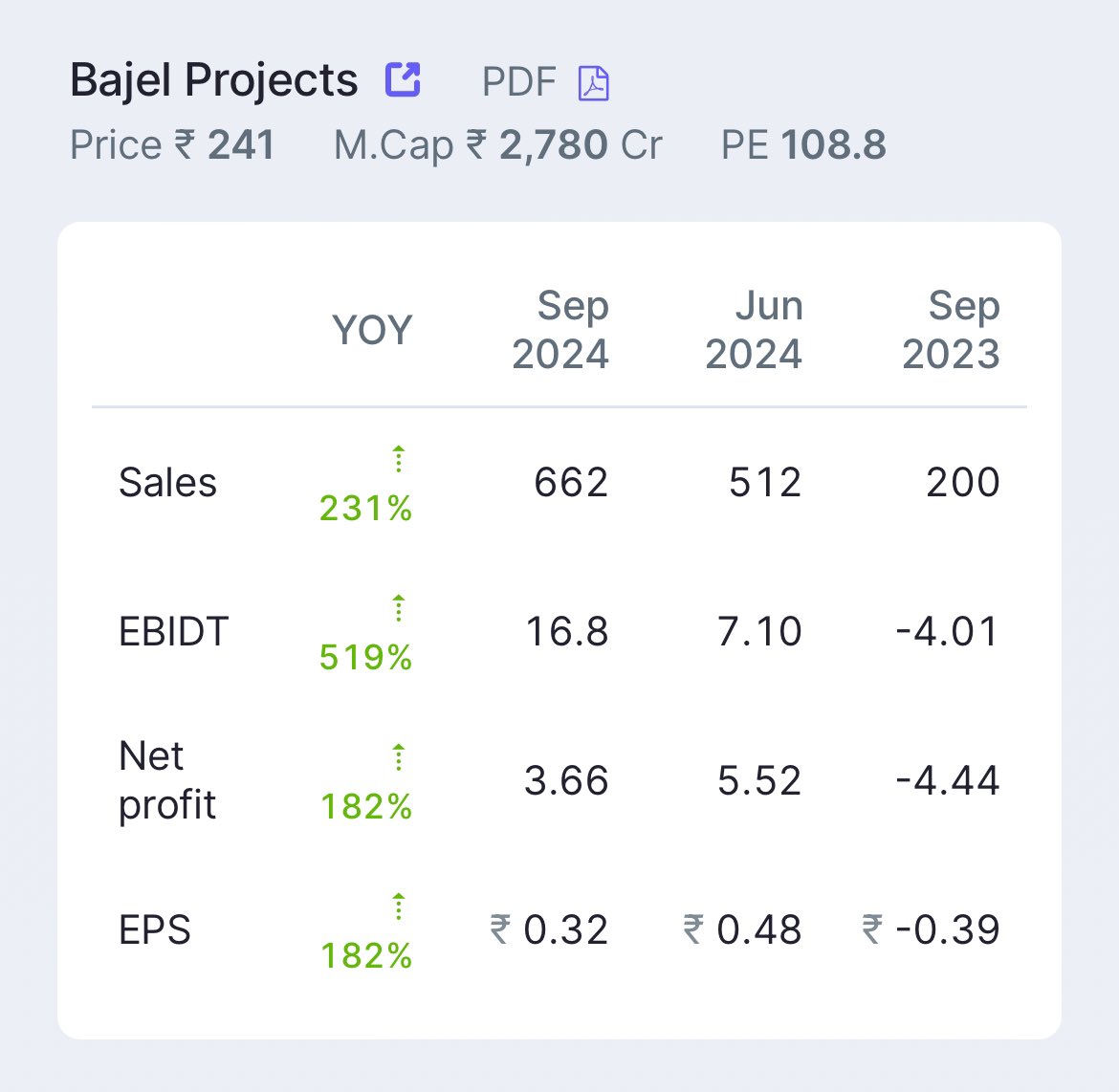Click the EBIDT YOY up-arrow icon
The width and height of the screenshot is (1119, 1092).
pyautogui.click(x=399, y=608)
